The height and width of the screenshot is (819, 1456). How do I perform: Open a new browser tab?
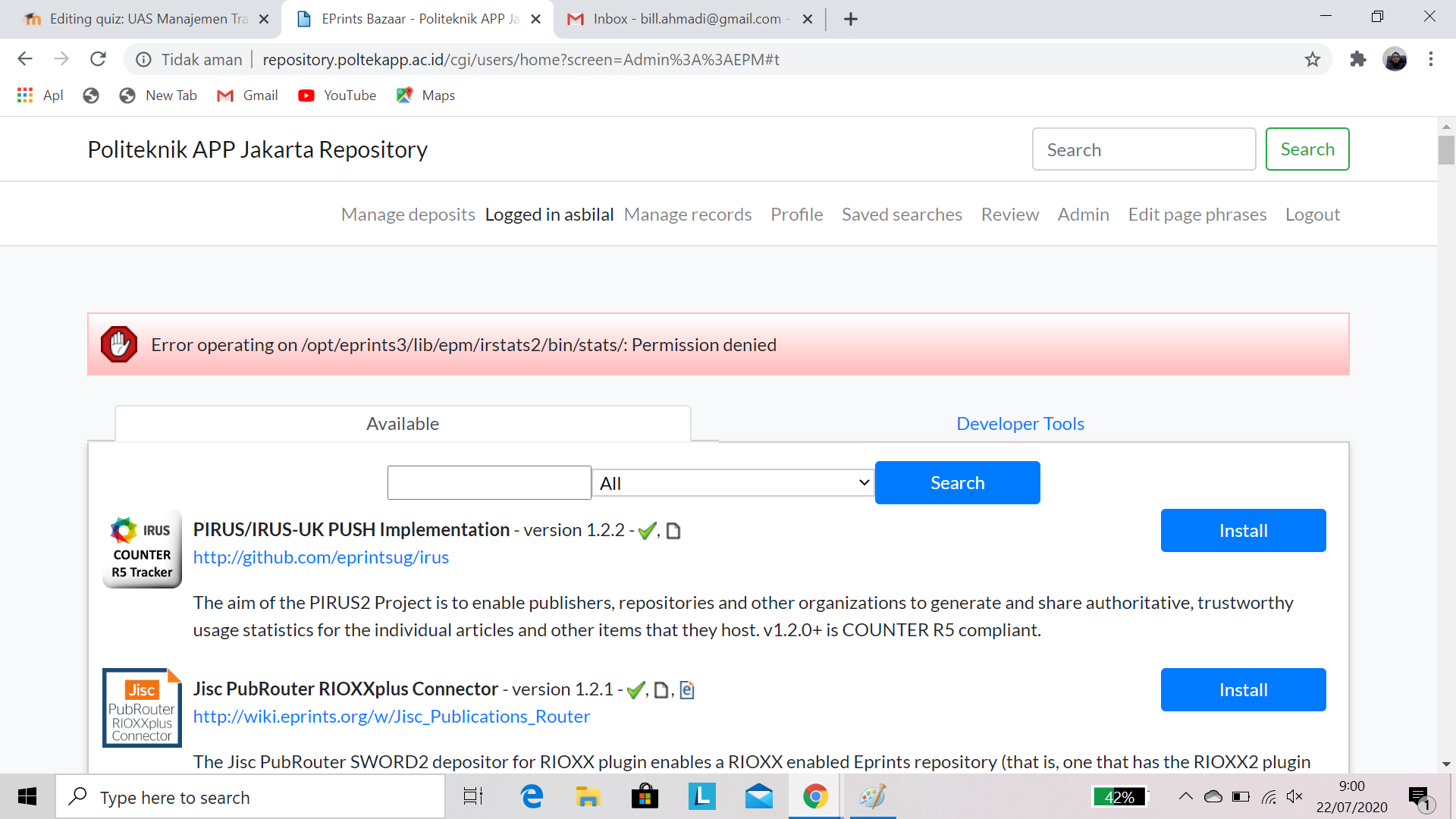click(851, 19)
